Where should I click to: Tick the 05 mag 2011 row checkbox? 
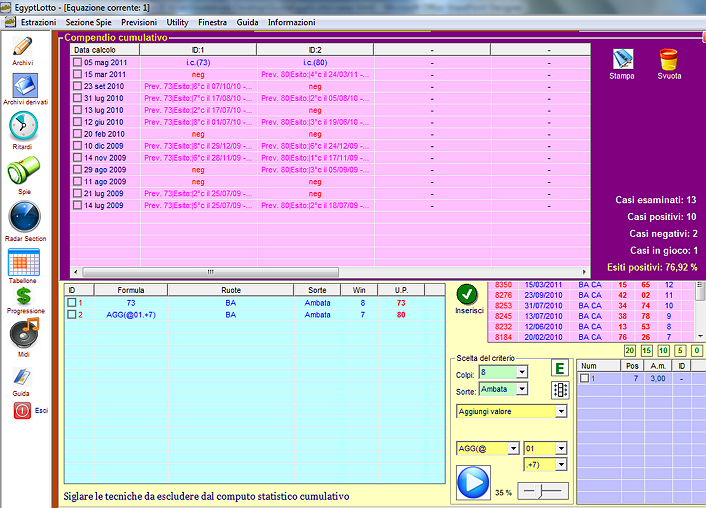77,62
